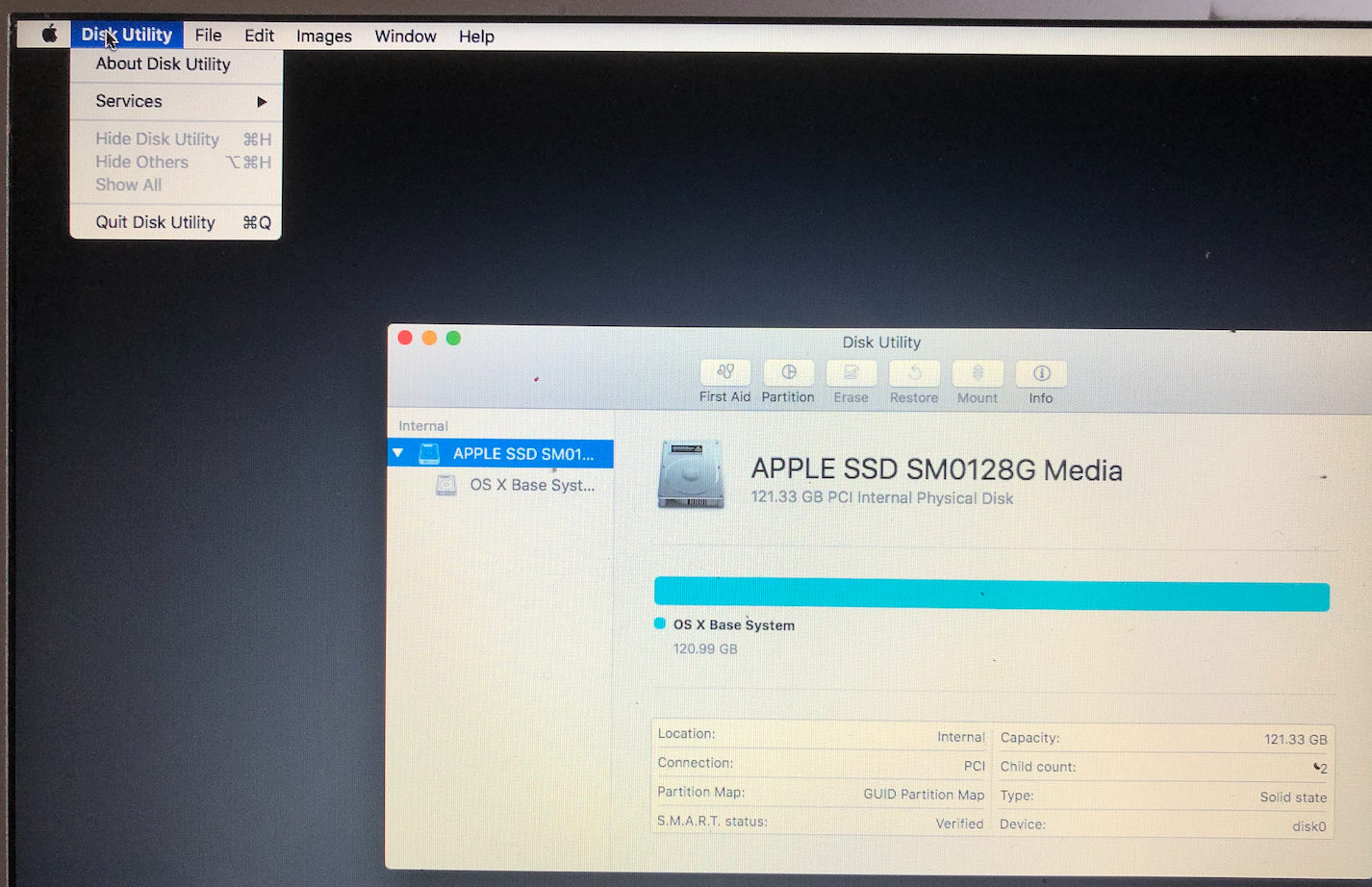Image resolution: width=1372 pixels, height=887 pixels.
Task: Click the Partition Map: label
Action: coord(701,792)
